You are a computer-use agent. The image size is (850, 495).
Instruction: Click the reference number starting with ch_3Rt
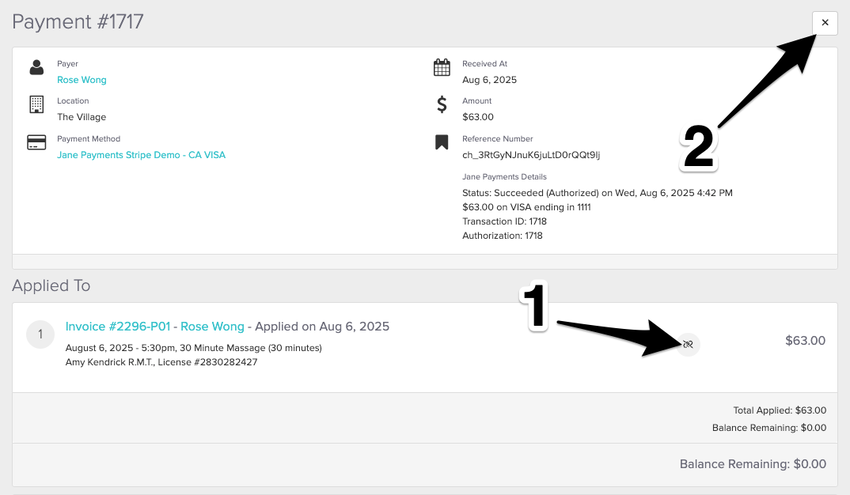[x=530, y=155]
